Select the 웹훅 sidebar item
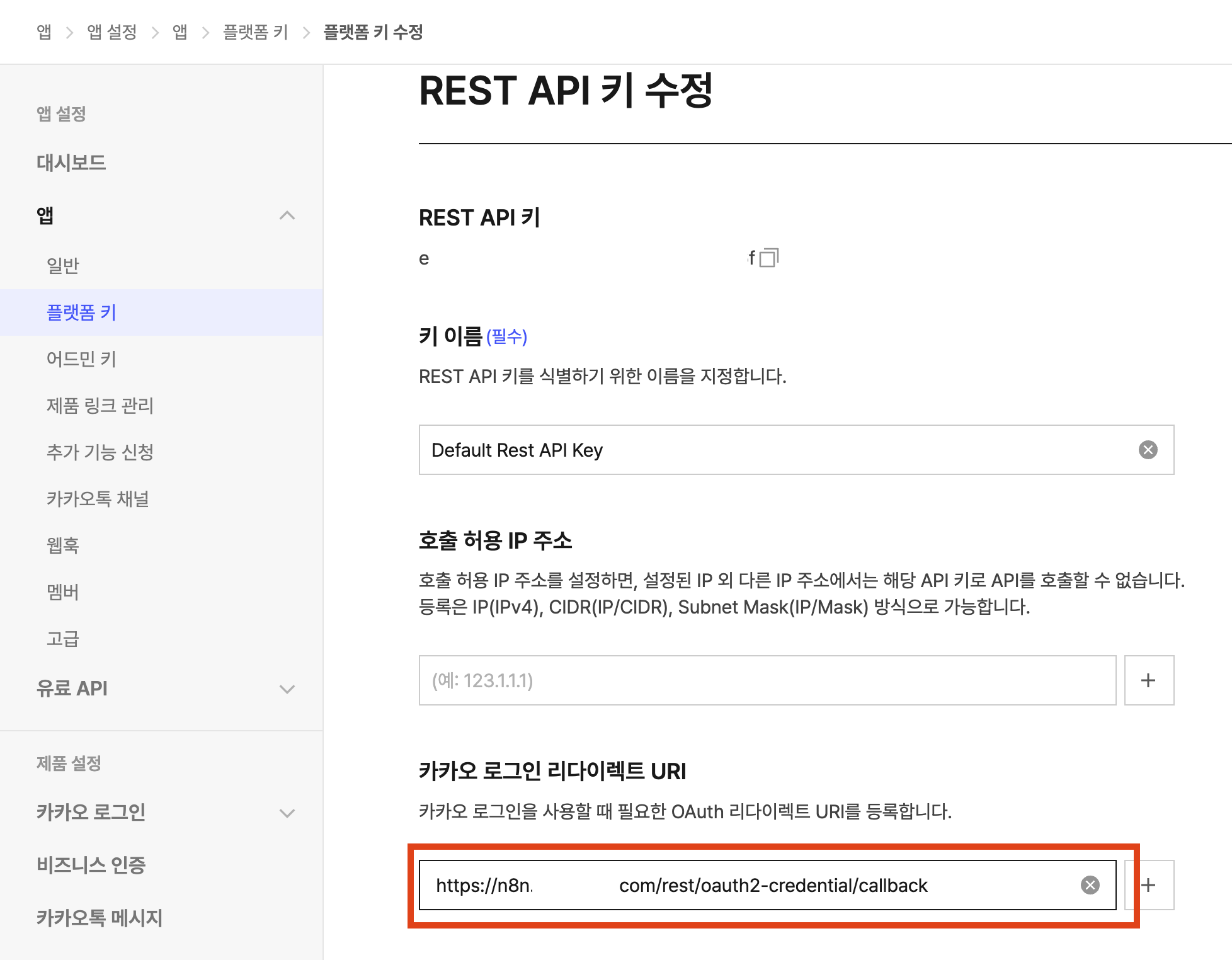The height and width of the screenshot is (960, 1232). [63, 546]
